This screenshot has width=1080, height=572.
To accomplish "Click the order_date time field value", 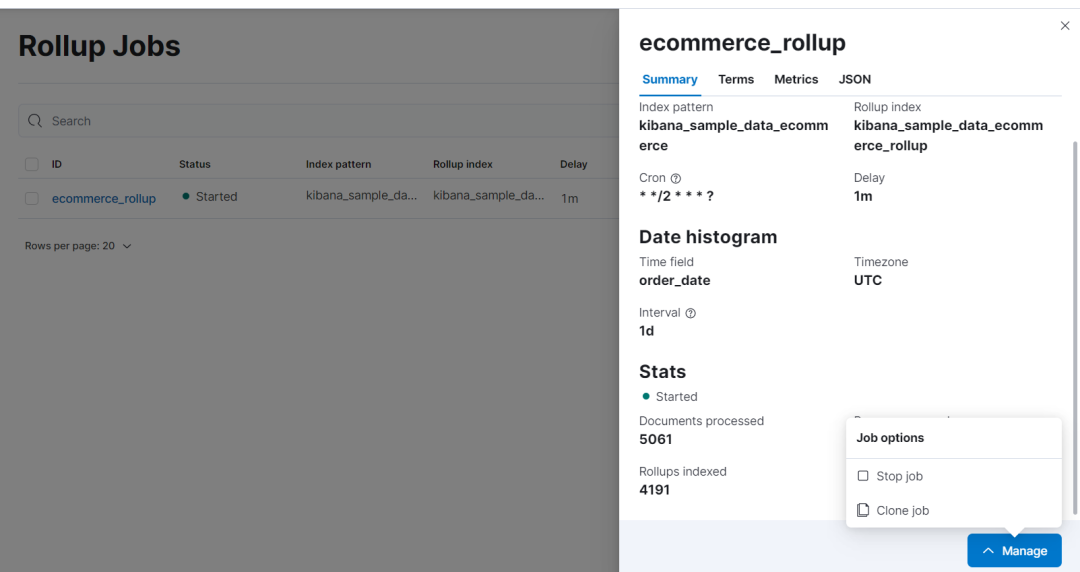I will 674,280.
